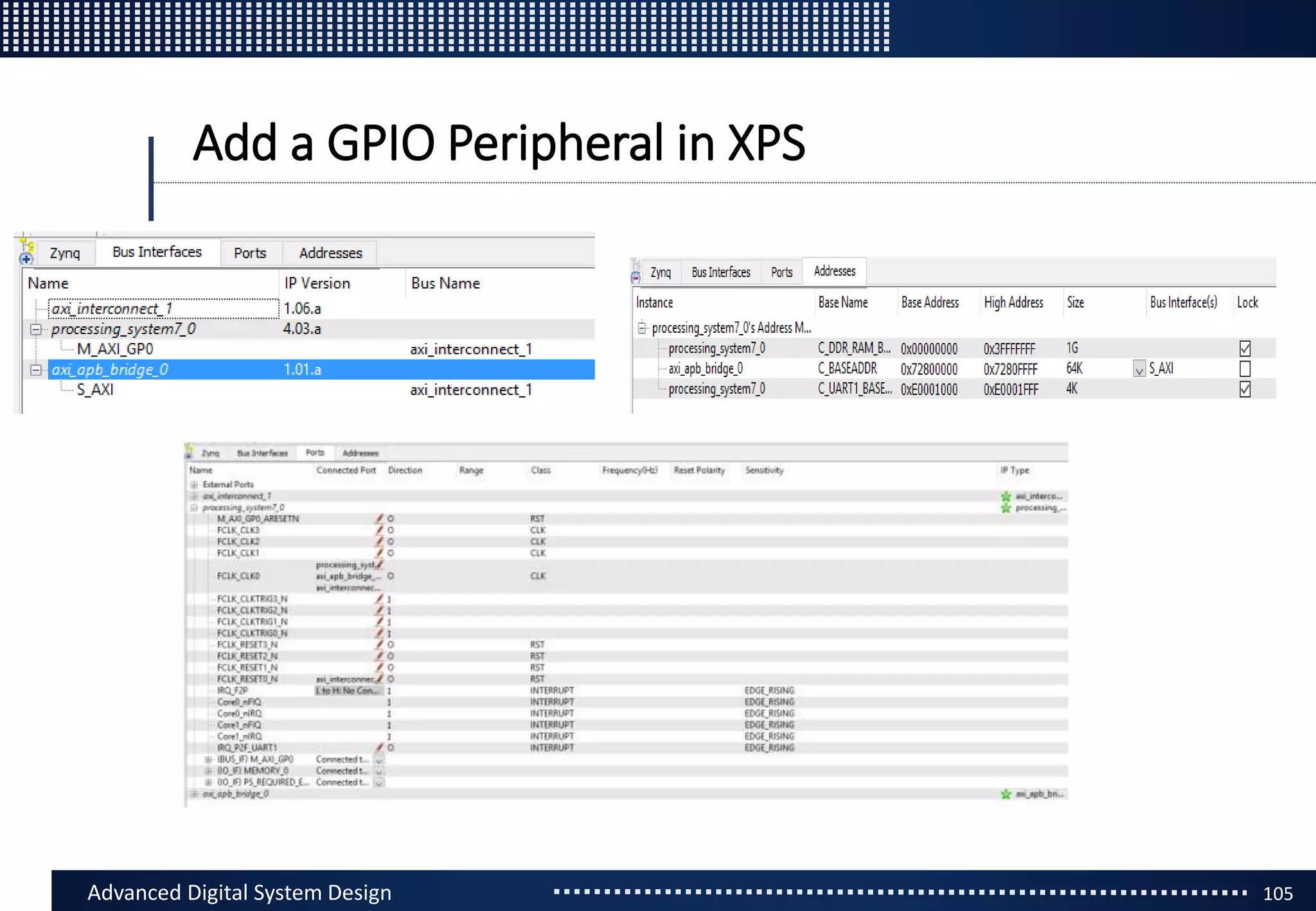Select S_AXI row under axi_apb_bridge_0
Image resolution: width=1316 pixels, height=911 pixels.
click(308, 390)
